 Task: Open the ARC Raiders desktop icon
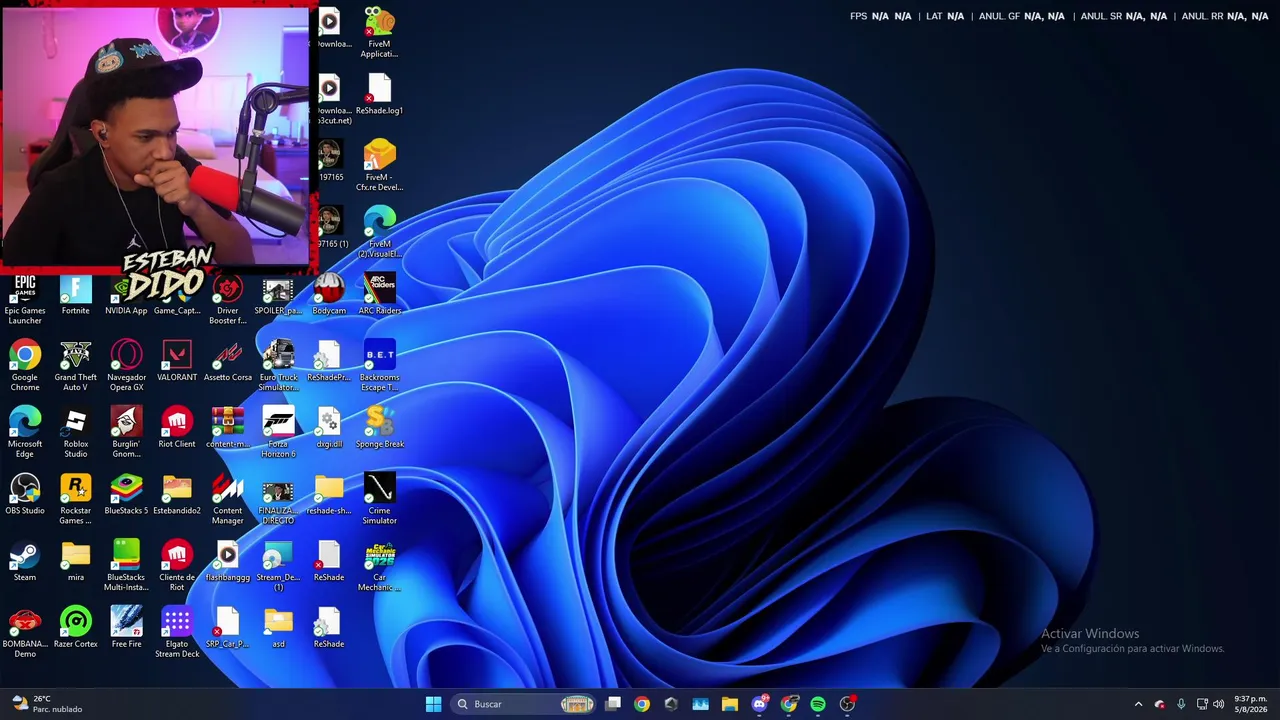click(x=380, y=295)
